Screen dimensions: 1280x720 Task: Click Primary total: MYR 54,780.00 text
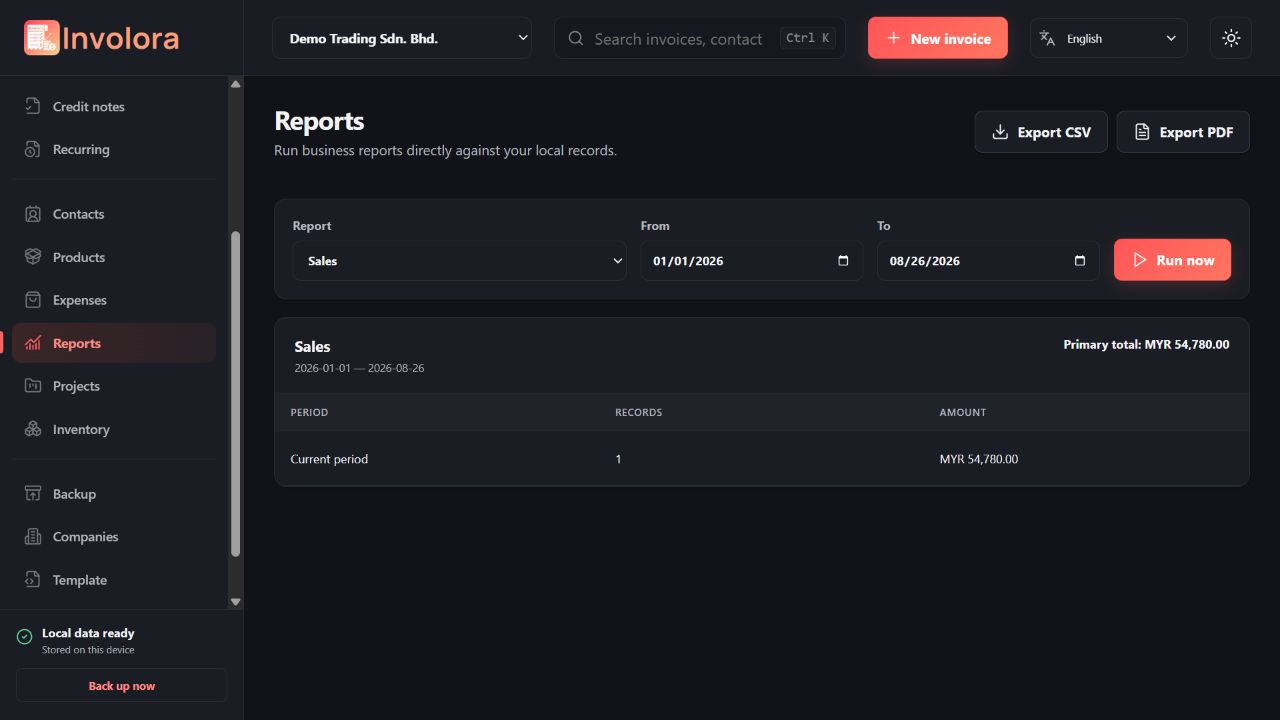pyautogui.click(x=1146, y=344)
